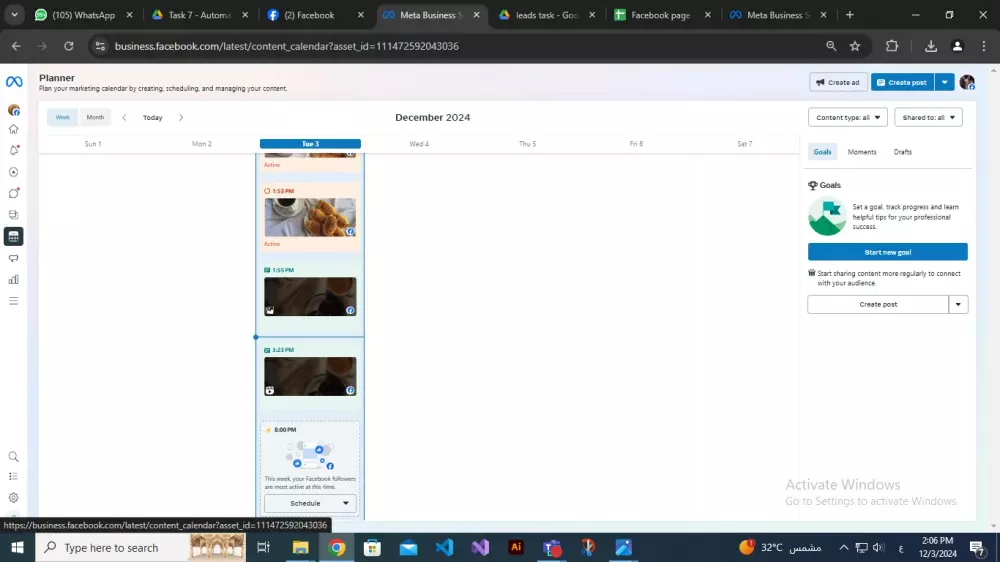Open the 3:23 PM scheduled post thumbnail
Viewport: 1000px width, 562px height.
(x=310, y=376)
